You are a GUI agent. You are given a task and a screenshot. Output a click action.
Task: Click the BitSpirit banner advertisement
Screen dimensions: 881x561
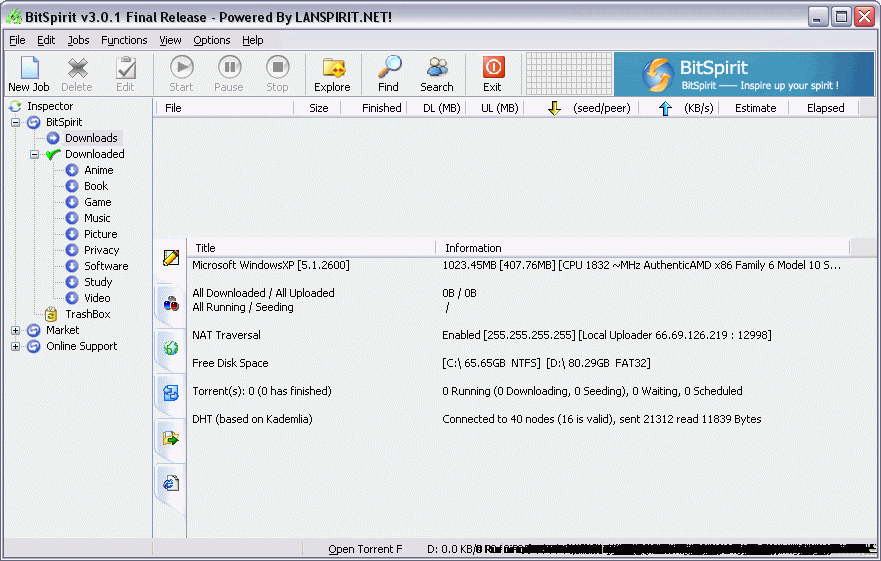743,74
